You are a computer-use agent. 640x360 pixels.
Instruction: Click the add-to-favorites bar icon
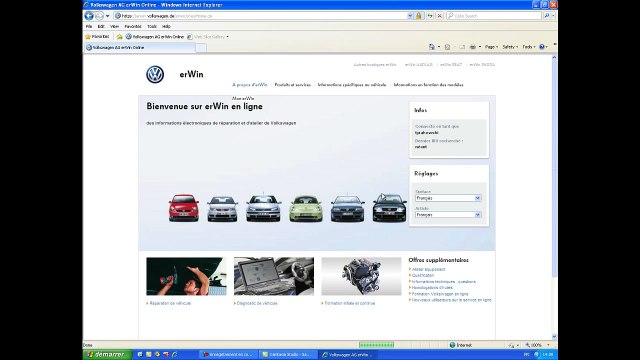click(120, 37)
